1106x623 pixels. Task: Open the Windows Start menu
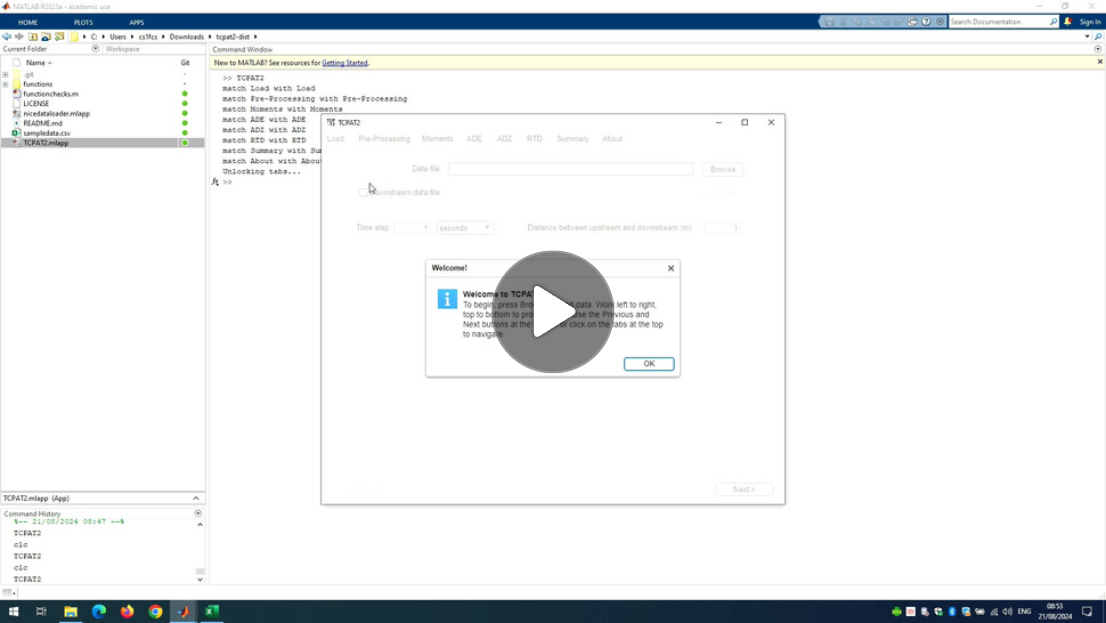tap(13, 611)
